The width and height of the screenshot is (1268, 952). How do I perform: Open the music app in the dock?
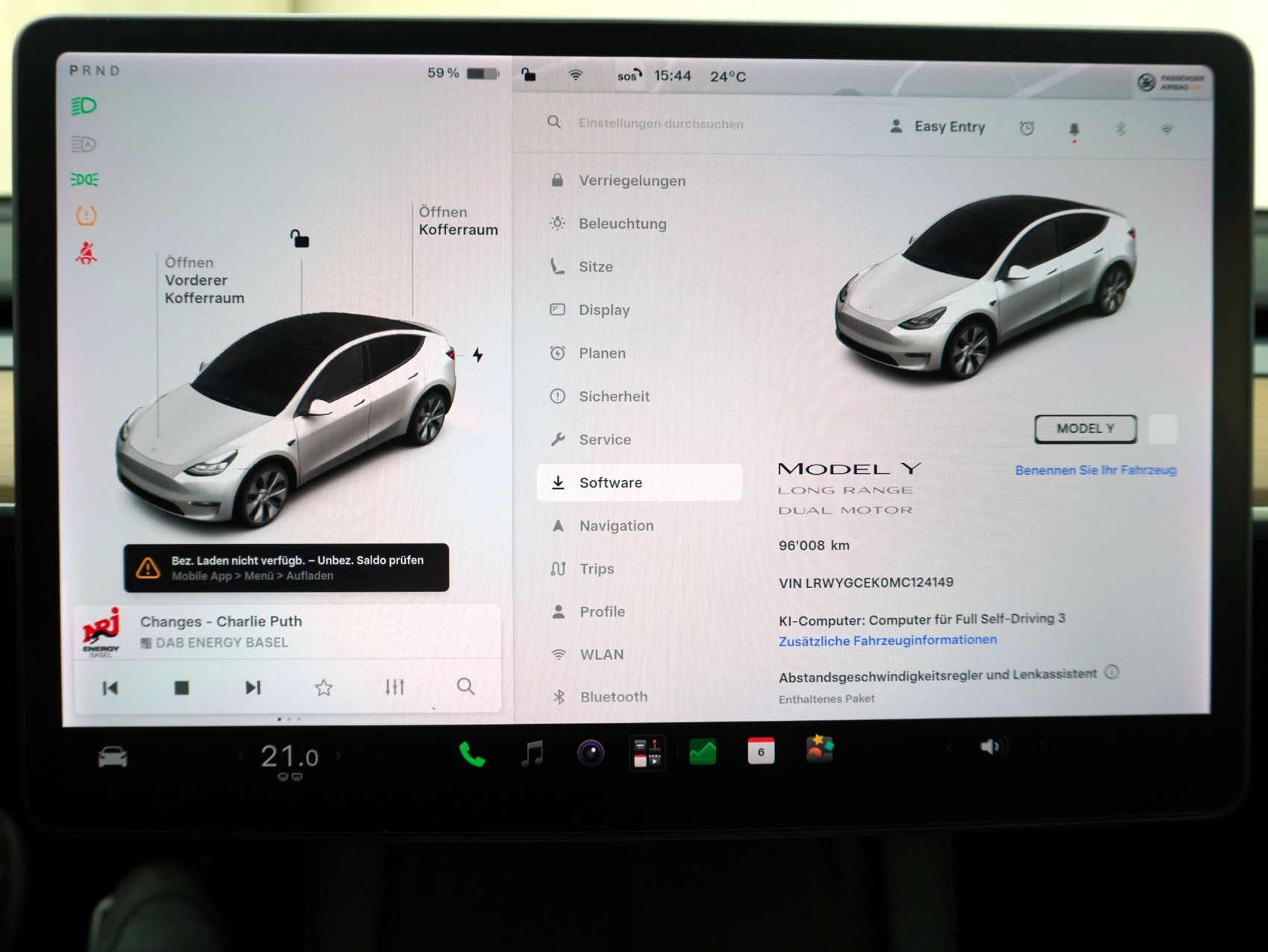[x=532, y=754]
